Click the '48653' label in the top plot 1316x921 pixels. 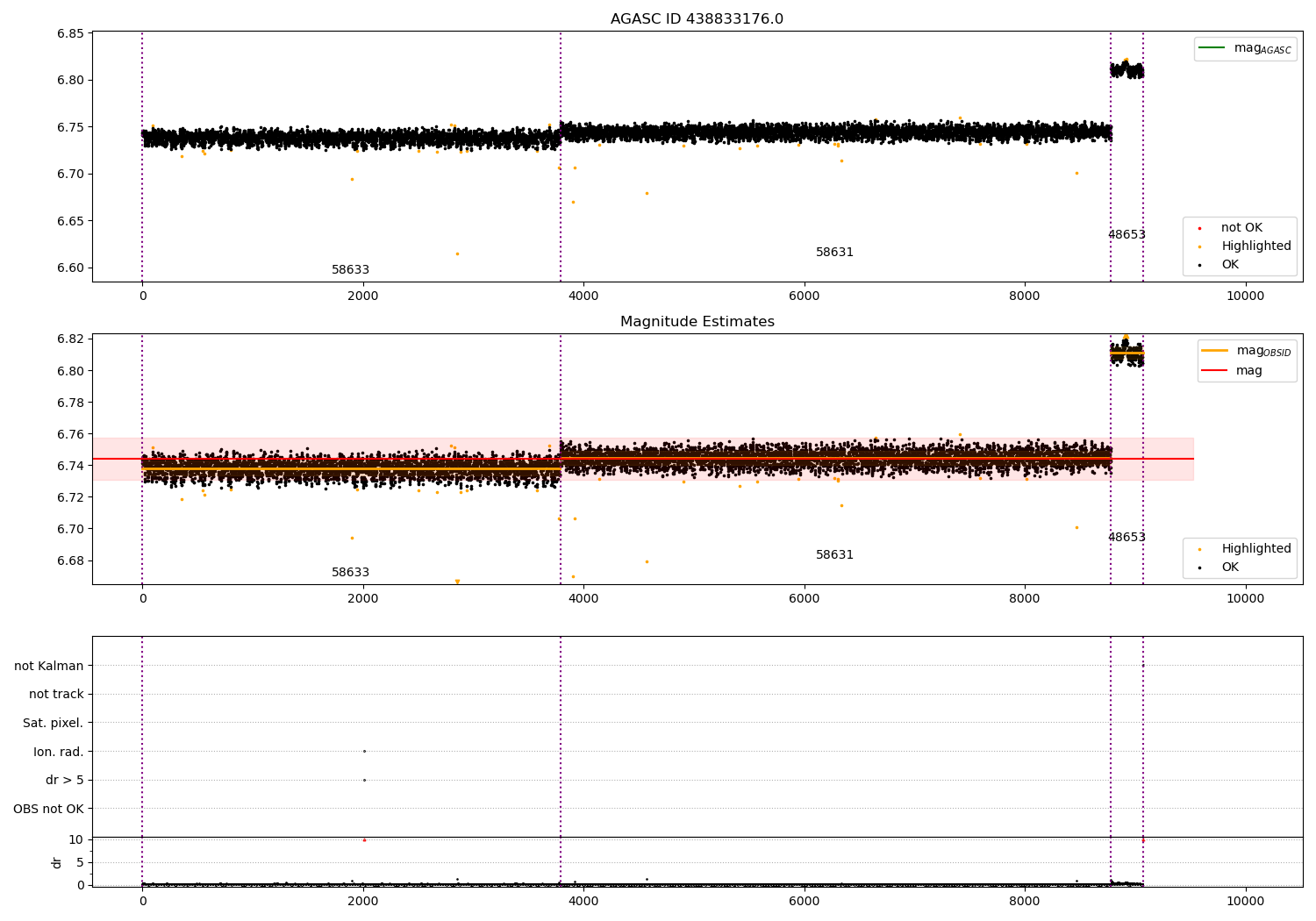[1126, 235]
